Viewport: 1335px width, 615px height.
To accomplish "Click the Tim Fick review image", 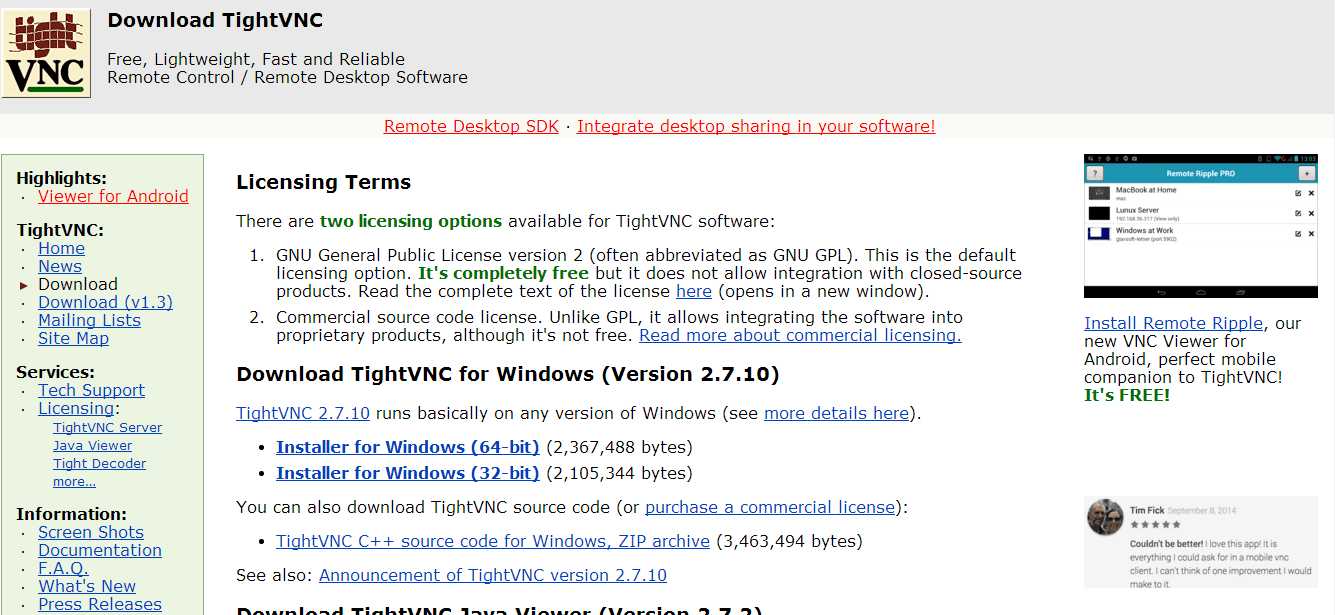I will click(x=1201, y=542).
